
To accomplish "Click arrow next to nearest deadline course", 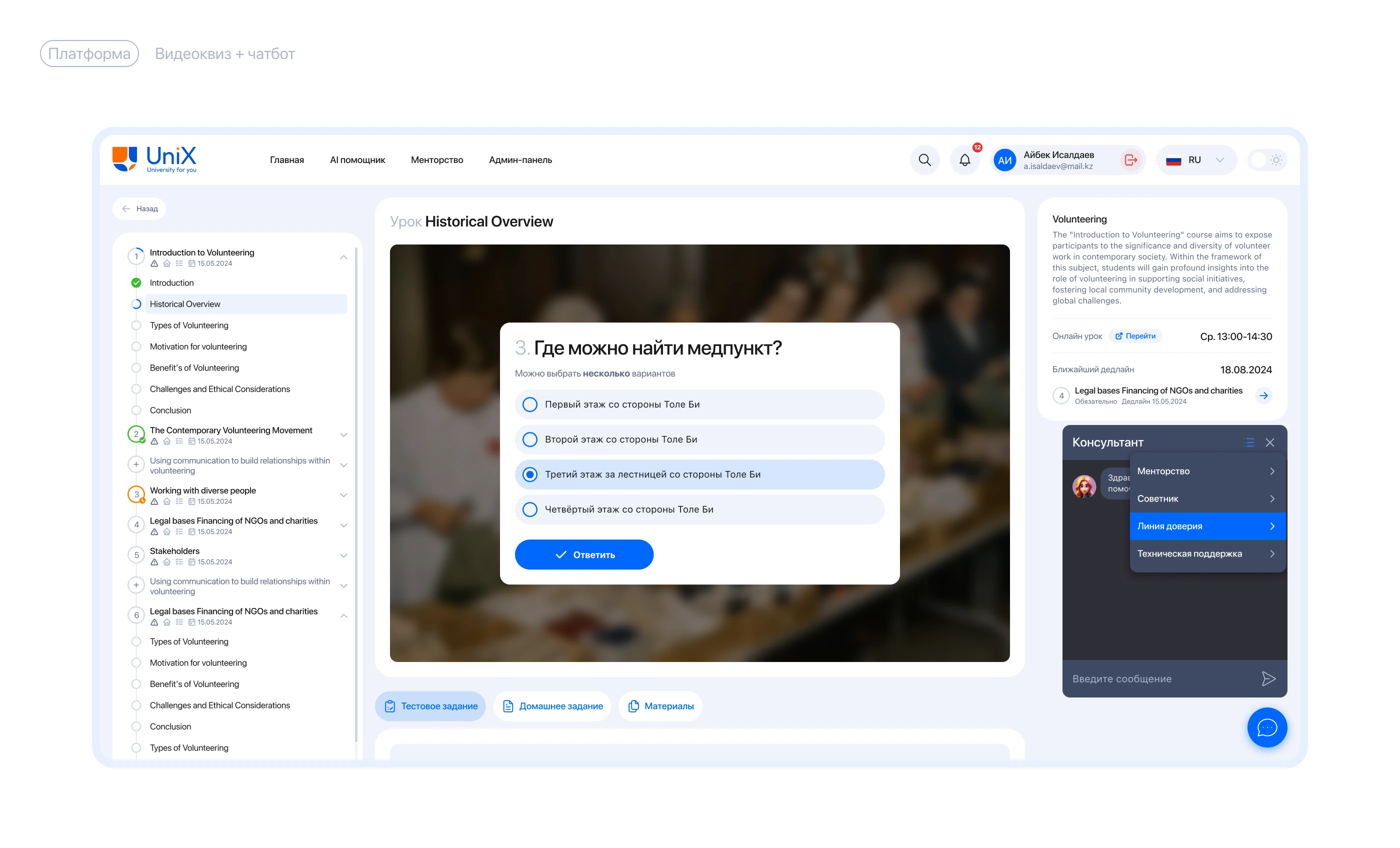I will pos(1263,395).
